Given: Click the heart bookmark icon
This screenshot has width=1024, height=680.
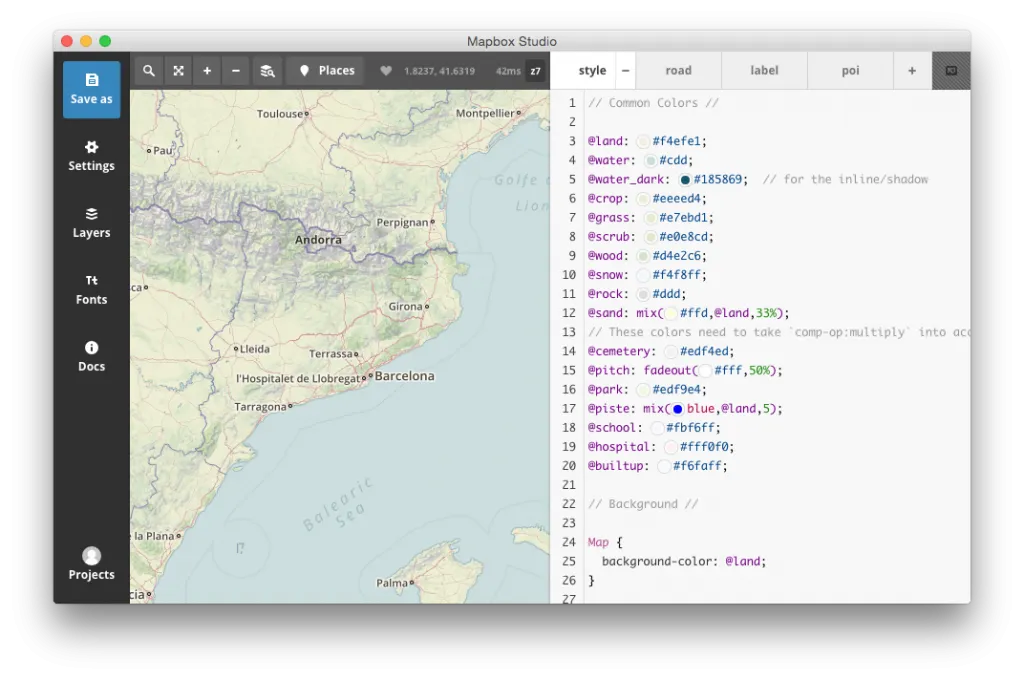Looking at the screenshot, I should point(386,71).
